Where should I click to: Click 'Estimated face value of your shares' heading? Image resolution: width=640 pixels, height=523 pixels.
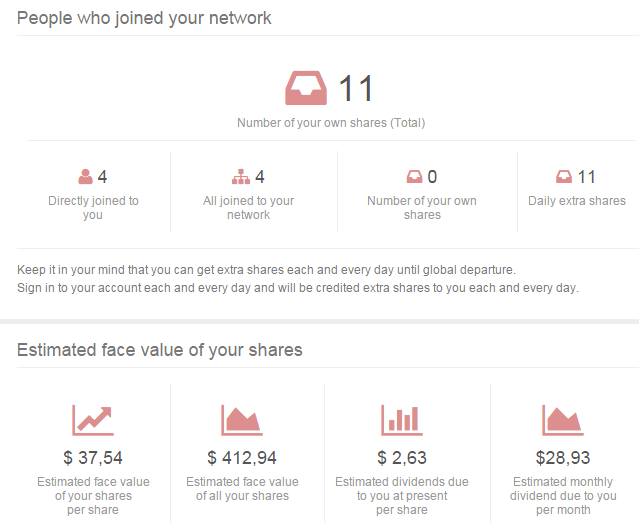click(160, 350)
